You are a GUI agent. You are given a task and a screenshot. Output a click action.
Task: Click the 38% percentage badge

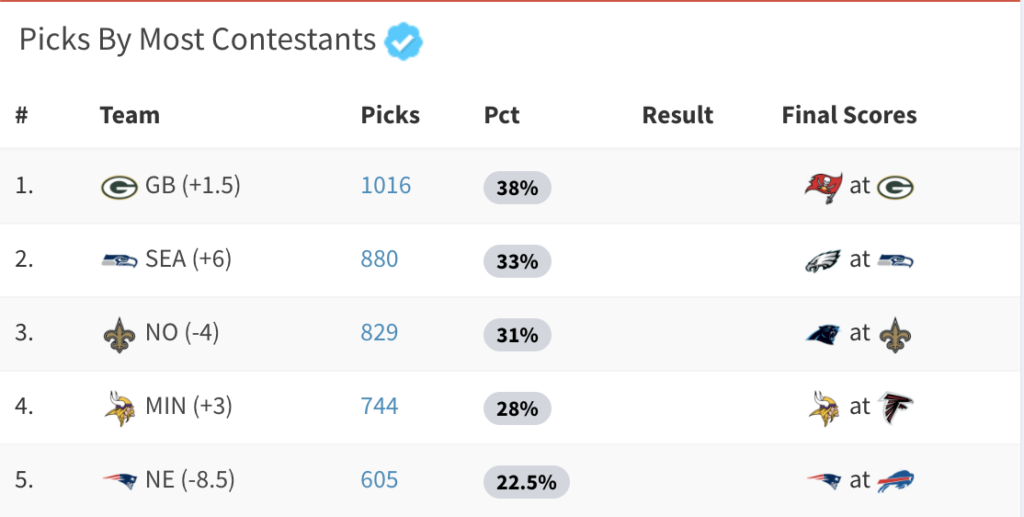(517, 188)
